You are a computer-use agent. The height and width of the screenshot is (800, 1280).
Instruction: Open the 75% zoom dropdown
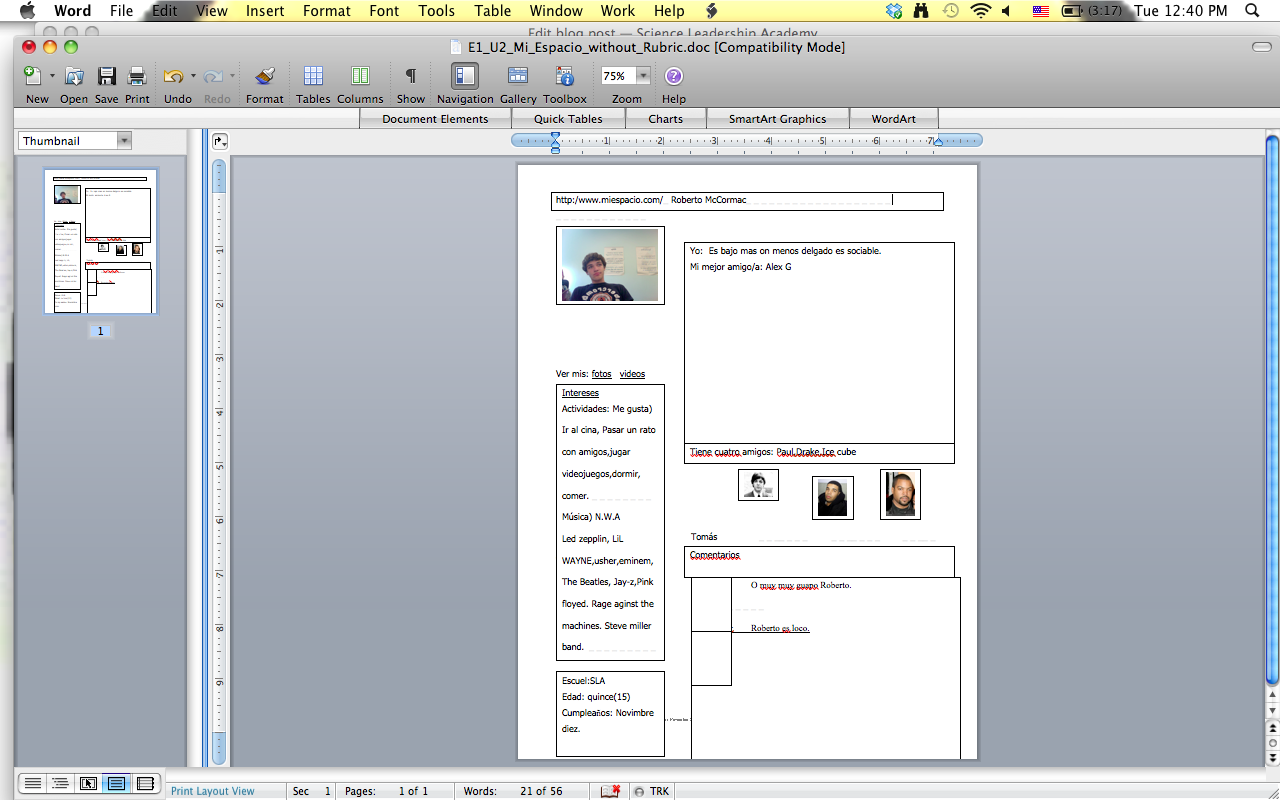point(643,76)
